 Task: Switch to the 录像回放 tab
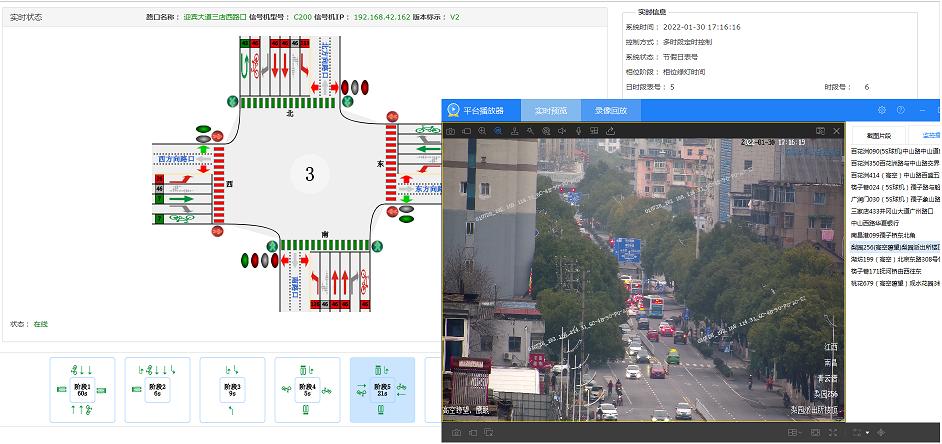click(x=610, y=110)
